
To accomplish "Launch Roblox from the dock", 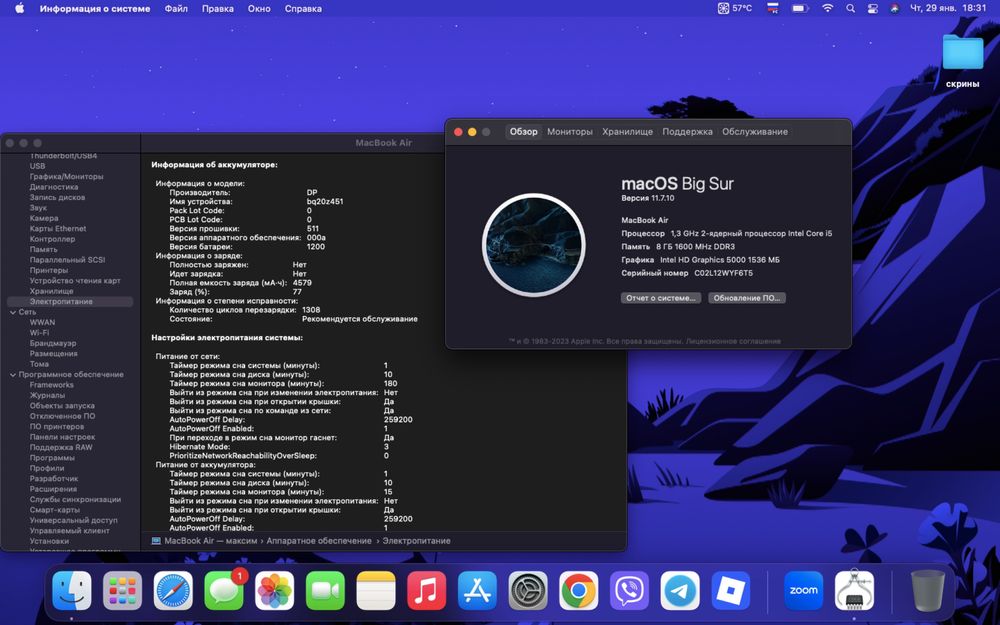I will 731,591.
